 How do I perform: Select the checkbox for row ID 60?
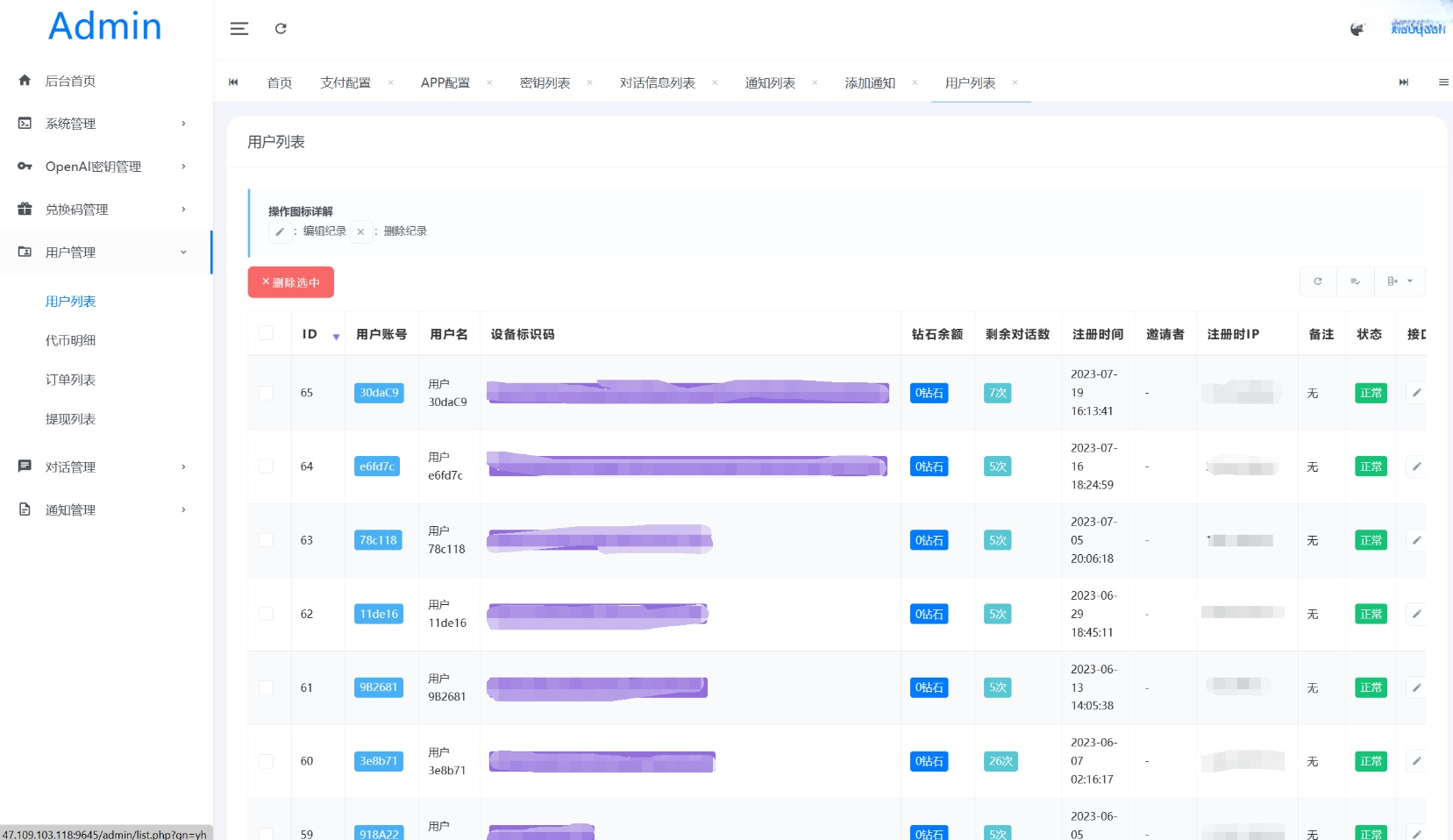(267, 761)
